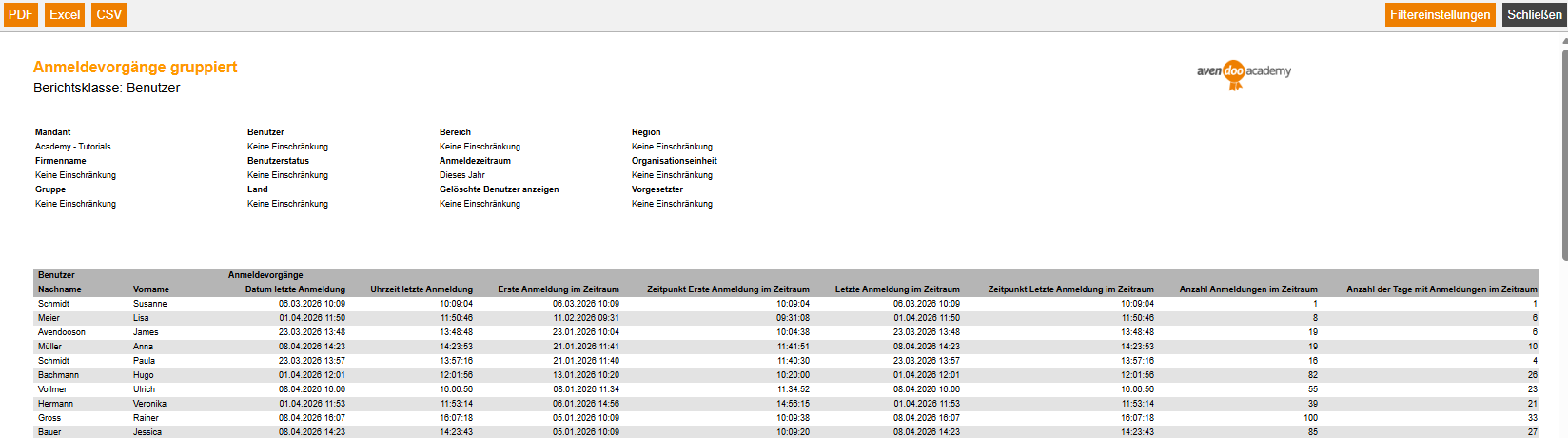Click the Bereich filter label
This screenshot has width=1568, height=438.
pyautogui.click(x=456, y=132)
